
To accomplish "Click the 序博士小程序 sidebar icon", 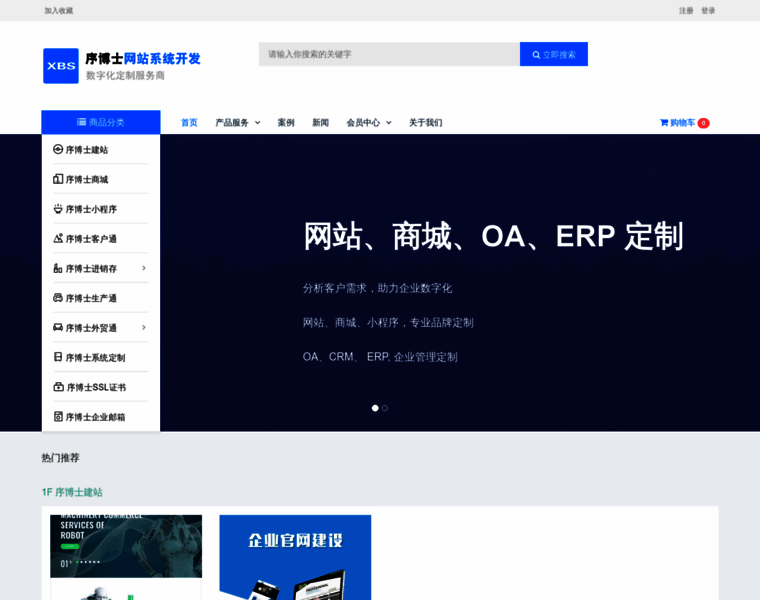I will [58, 209].
